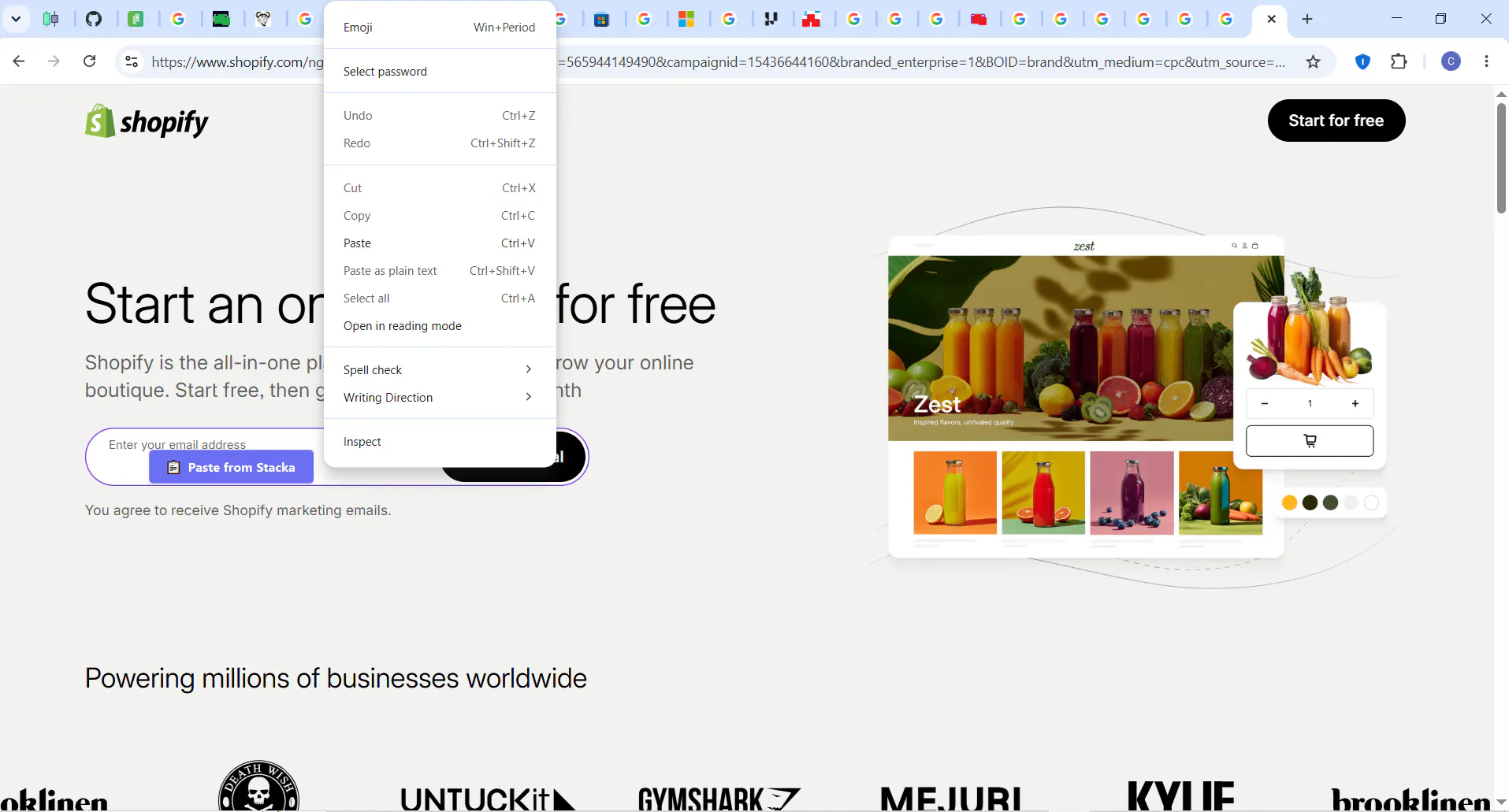Click the add to cart button
1509x812 pixels.
pyautogui.click(x=1310, y=441)
